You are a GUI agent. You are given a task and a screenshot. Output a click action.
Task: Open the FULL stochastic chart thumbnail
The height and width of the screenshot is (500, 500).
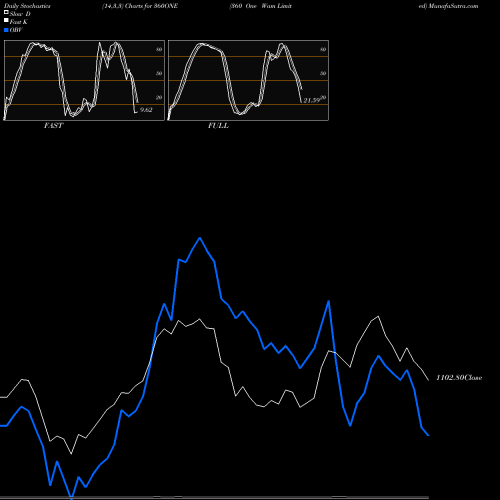pyautogui.click(x=248, y=80)
